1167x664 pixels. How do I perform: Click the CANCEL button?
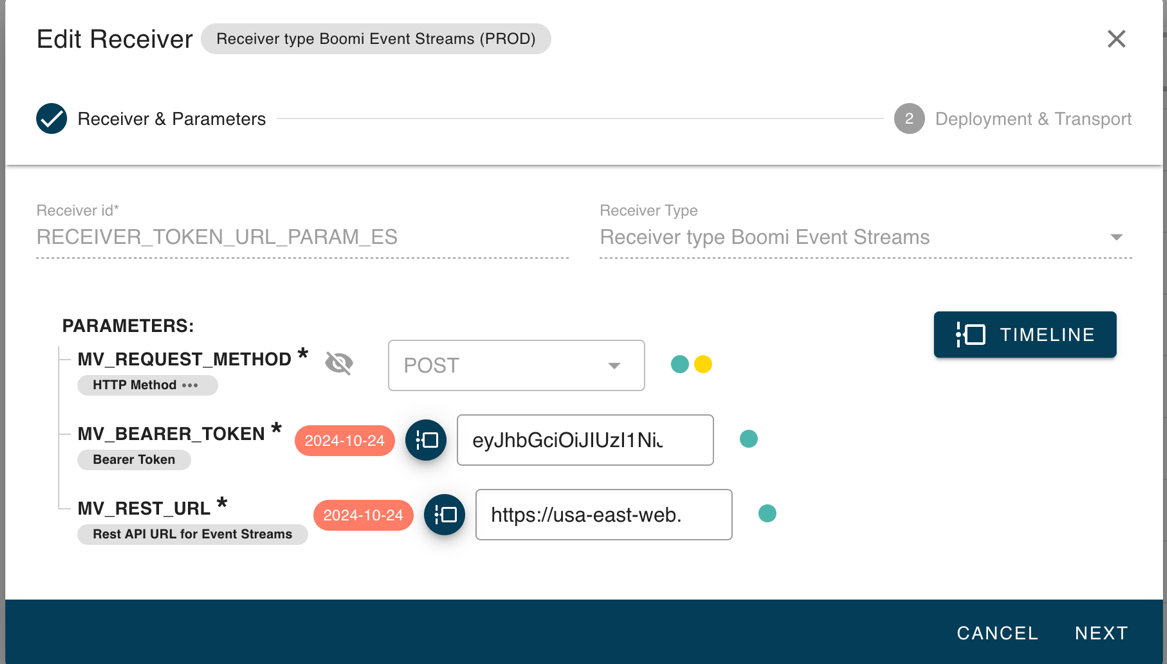click(x=997, y=633)
